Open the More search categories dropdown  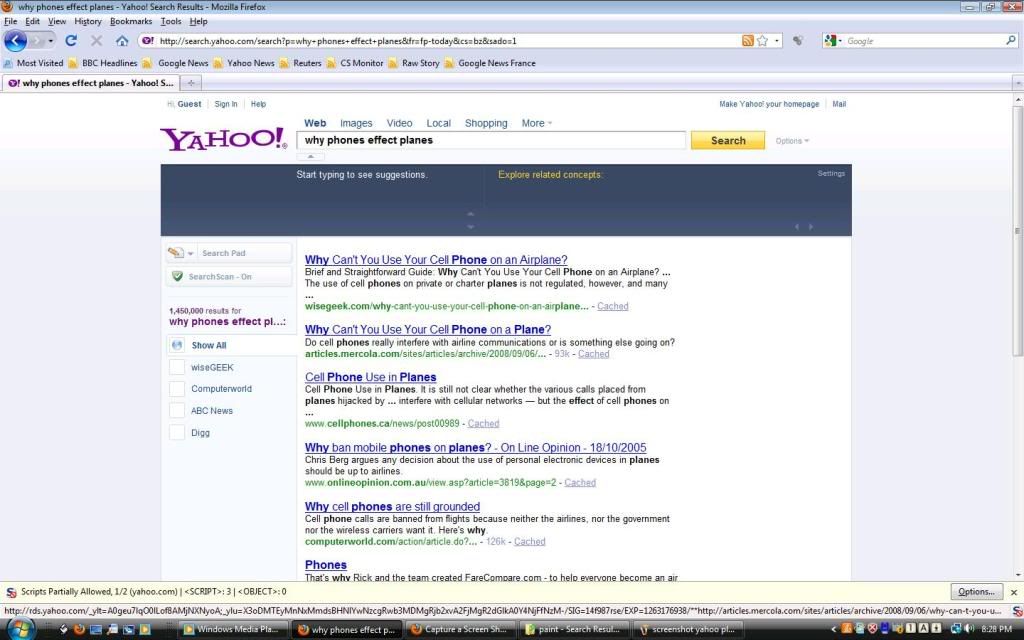point(537,123)
